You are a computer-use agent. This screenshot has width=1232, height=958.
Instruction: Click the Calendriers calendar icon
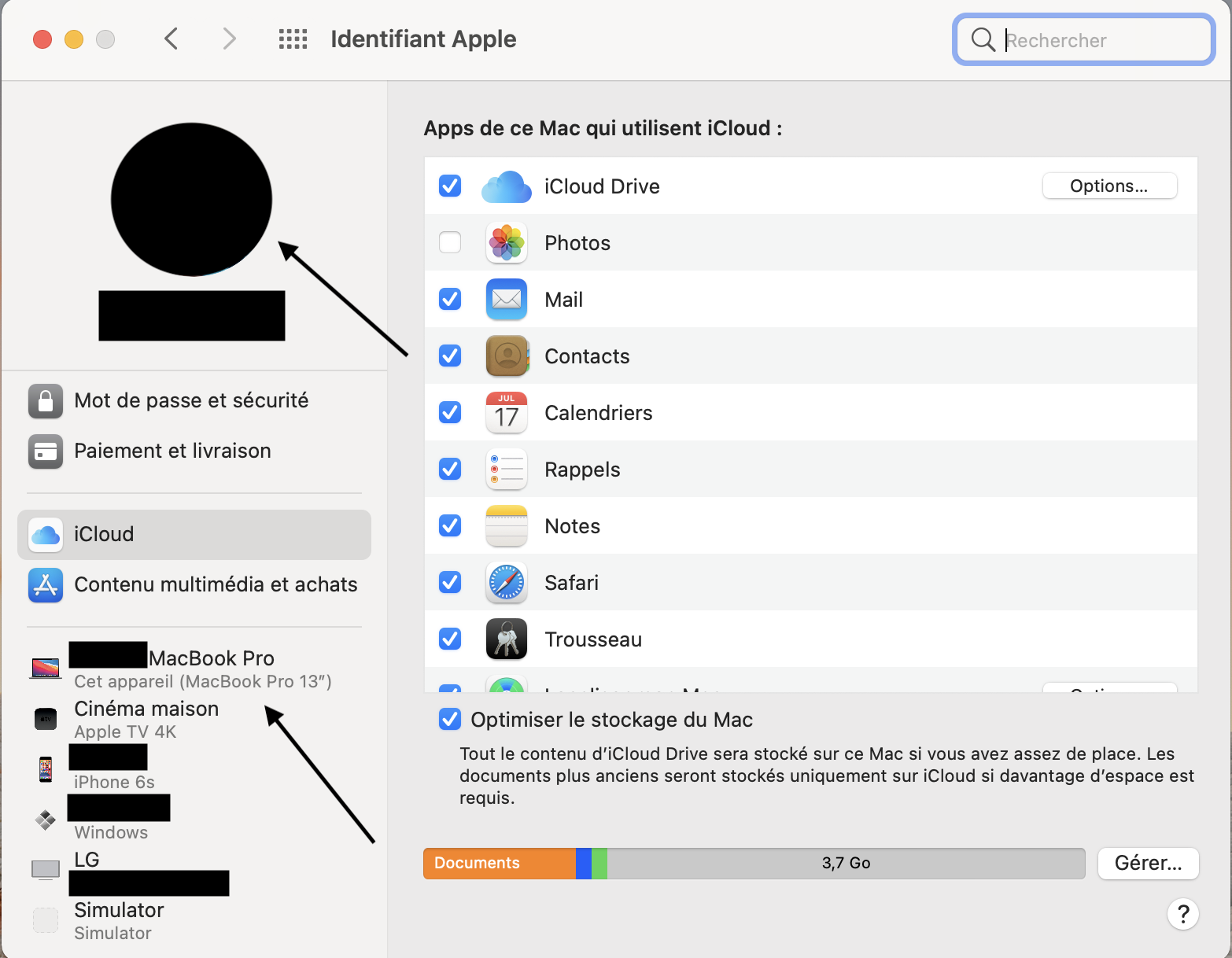coord(506,413)
